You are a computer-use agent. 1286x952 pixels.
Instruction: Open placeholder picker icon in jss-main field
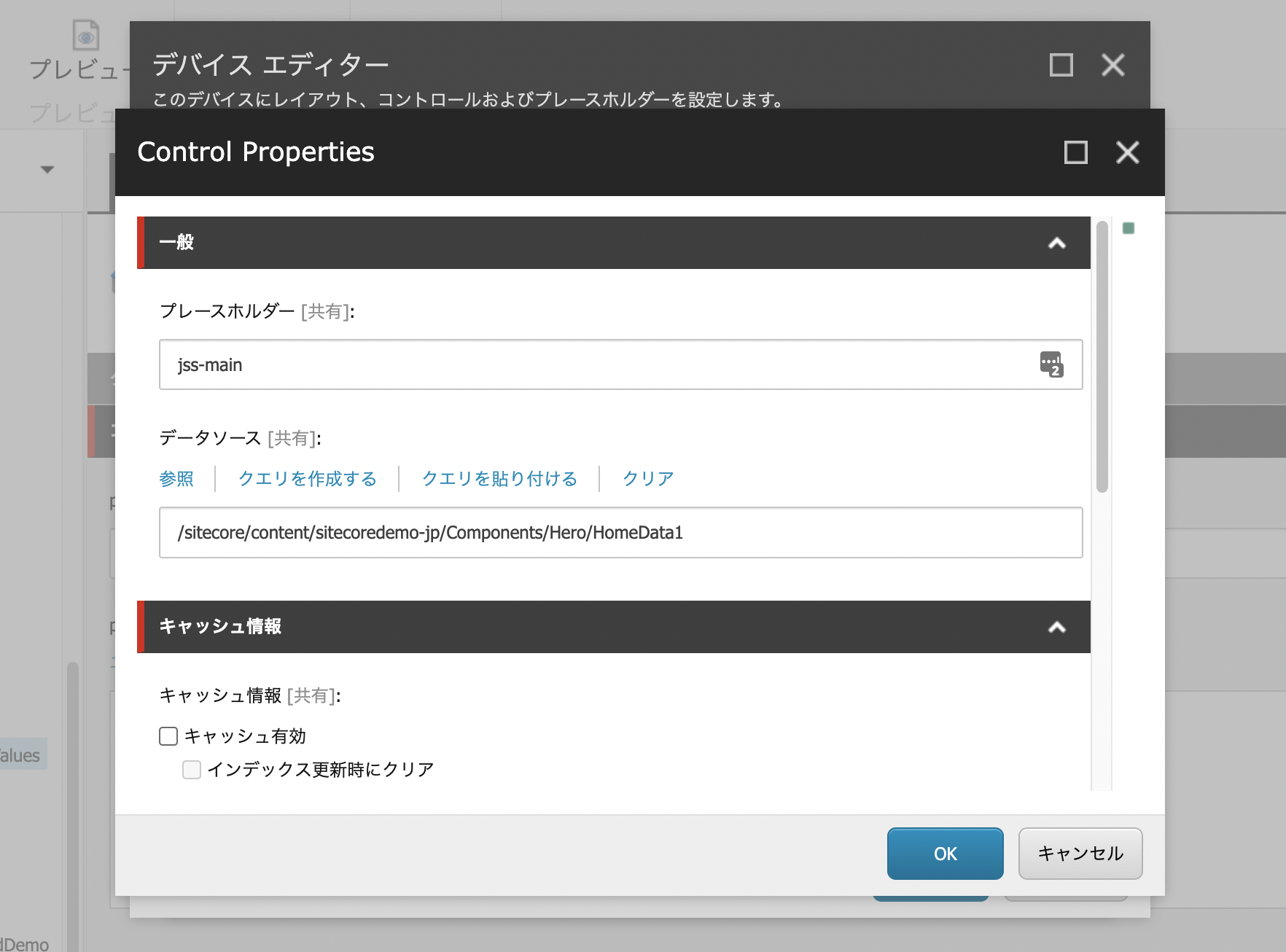[x=1051, y=364]
